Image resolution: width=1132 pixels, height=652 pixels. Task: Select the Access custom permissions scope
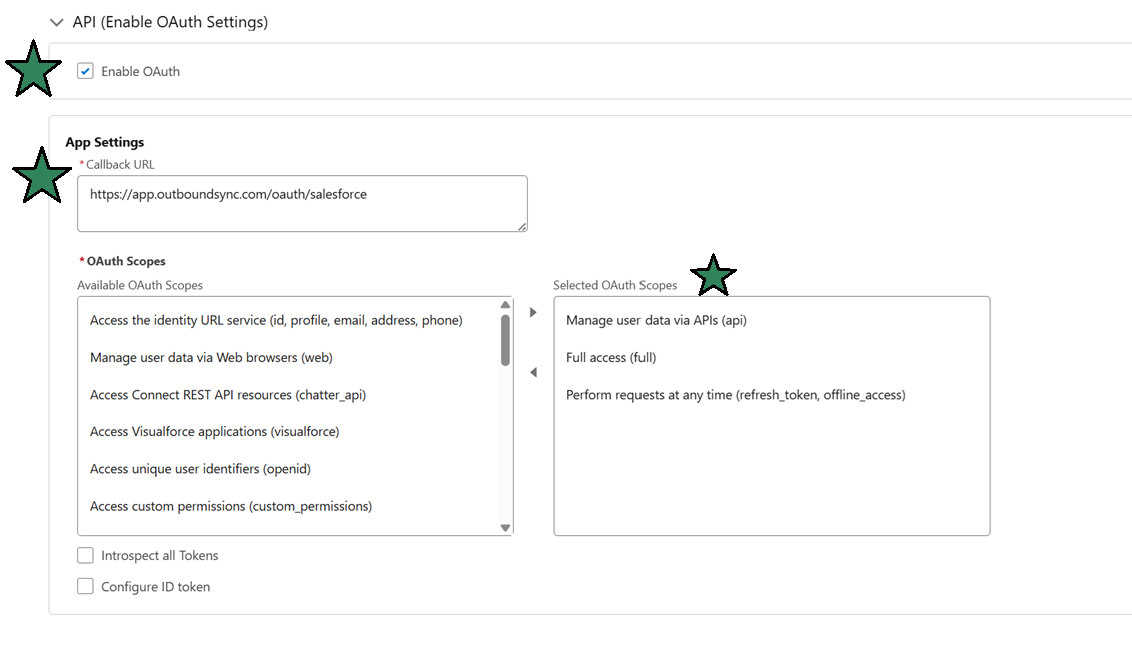pos(230,506)
